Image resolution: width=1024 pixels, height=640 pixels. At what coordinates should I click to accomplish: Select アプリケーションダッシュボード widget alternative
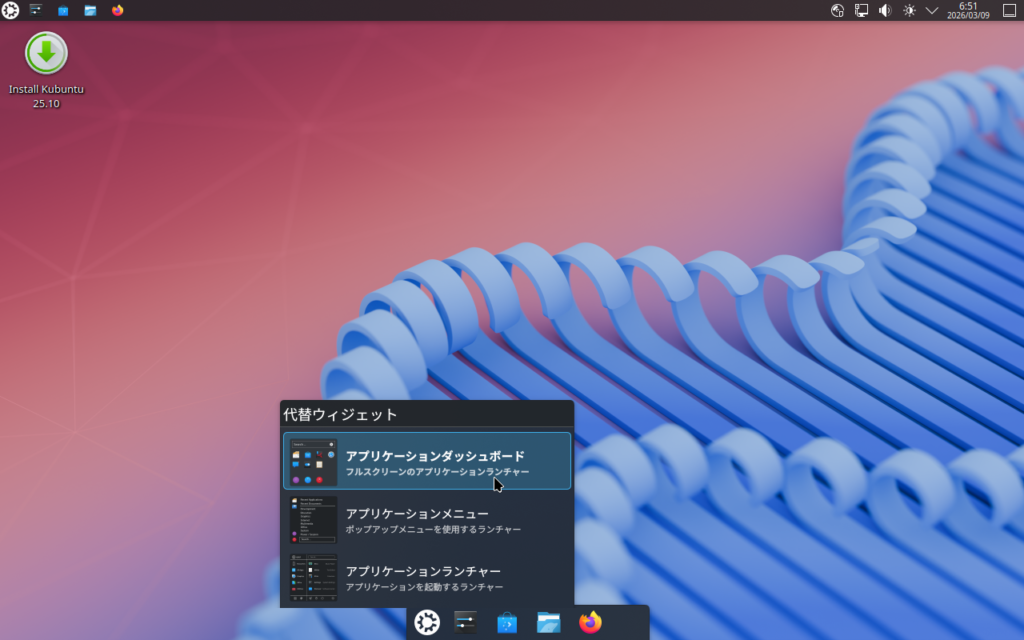click(x=427, y=461)
